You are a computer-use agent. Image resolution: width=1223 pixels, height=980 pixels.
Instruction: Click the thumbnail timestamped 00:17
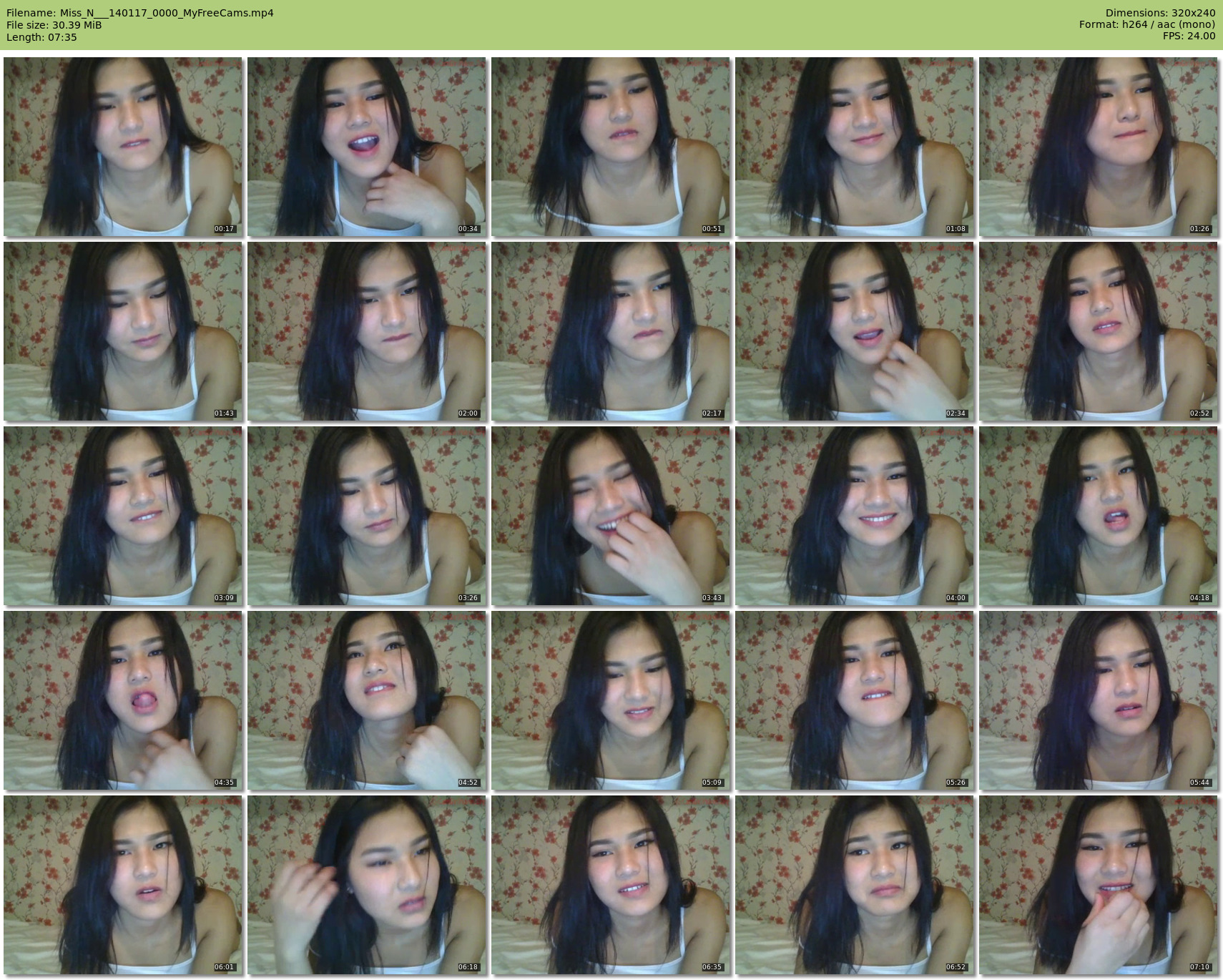click(122, 147)
